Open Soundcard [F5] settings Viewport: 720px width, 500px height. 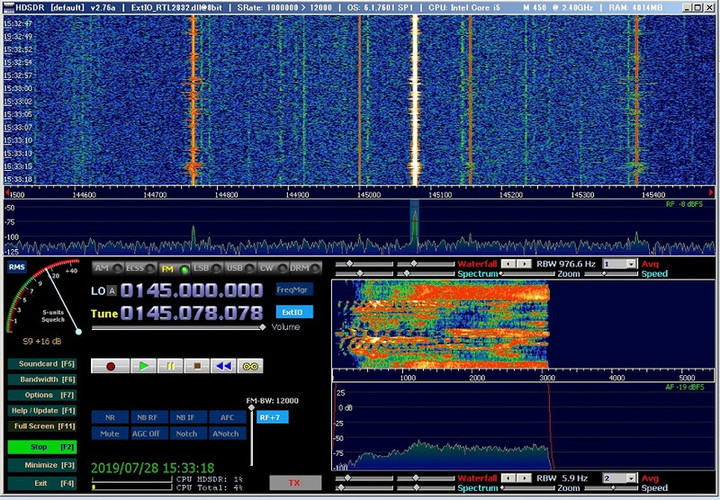pyautogui.click(x=42, y=364)
